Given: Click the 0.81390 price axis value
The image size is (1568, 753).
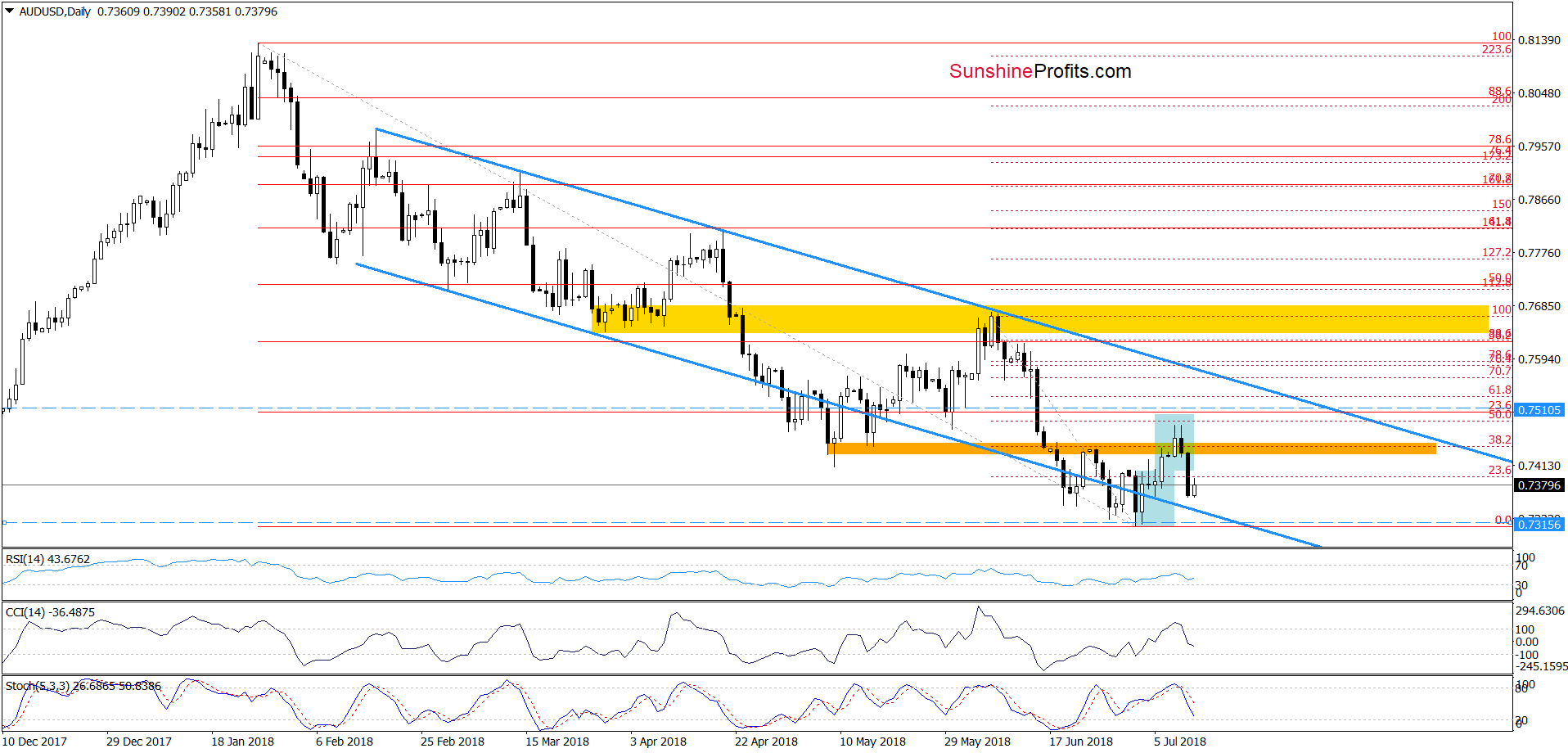Looking at the screenshot, I should tap(1539, 40).
